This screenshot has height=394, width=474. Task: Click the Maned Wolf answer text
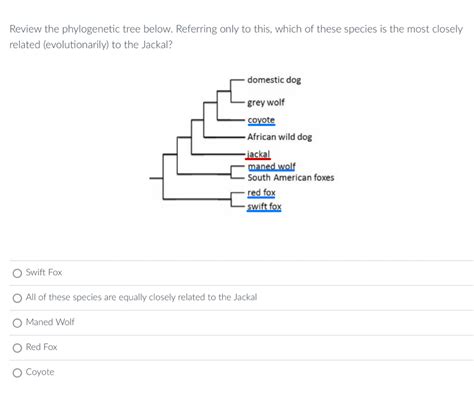pos(50,322)
